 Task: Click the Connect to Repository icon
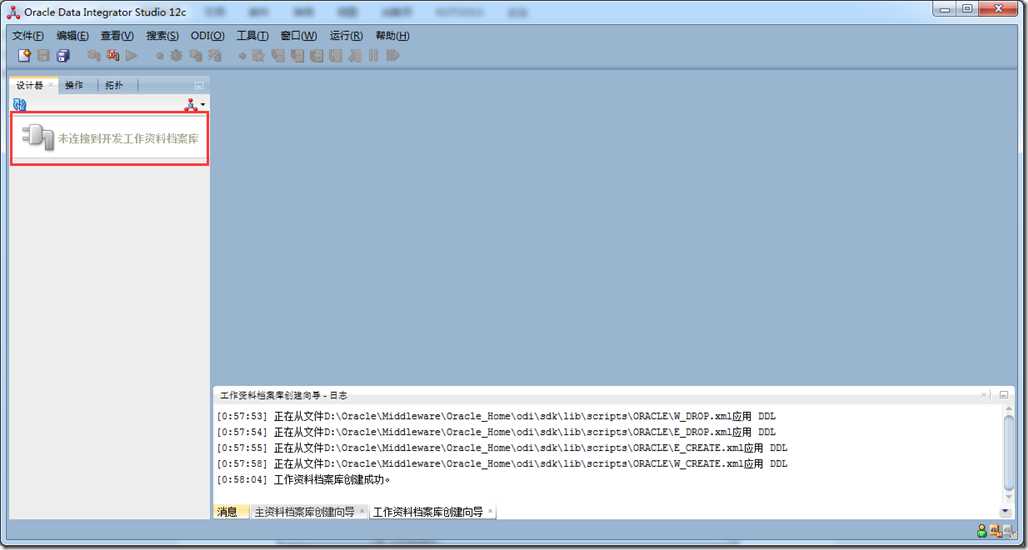click(191, 104)
